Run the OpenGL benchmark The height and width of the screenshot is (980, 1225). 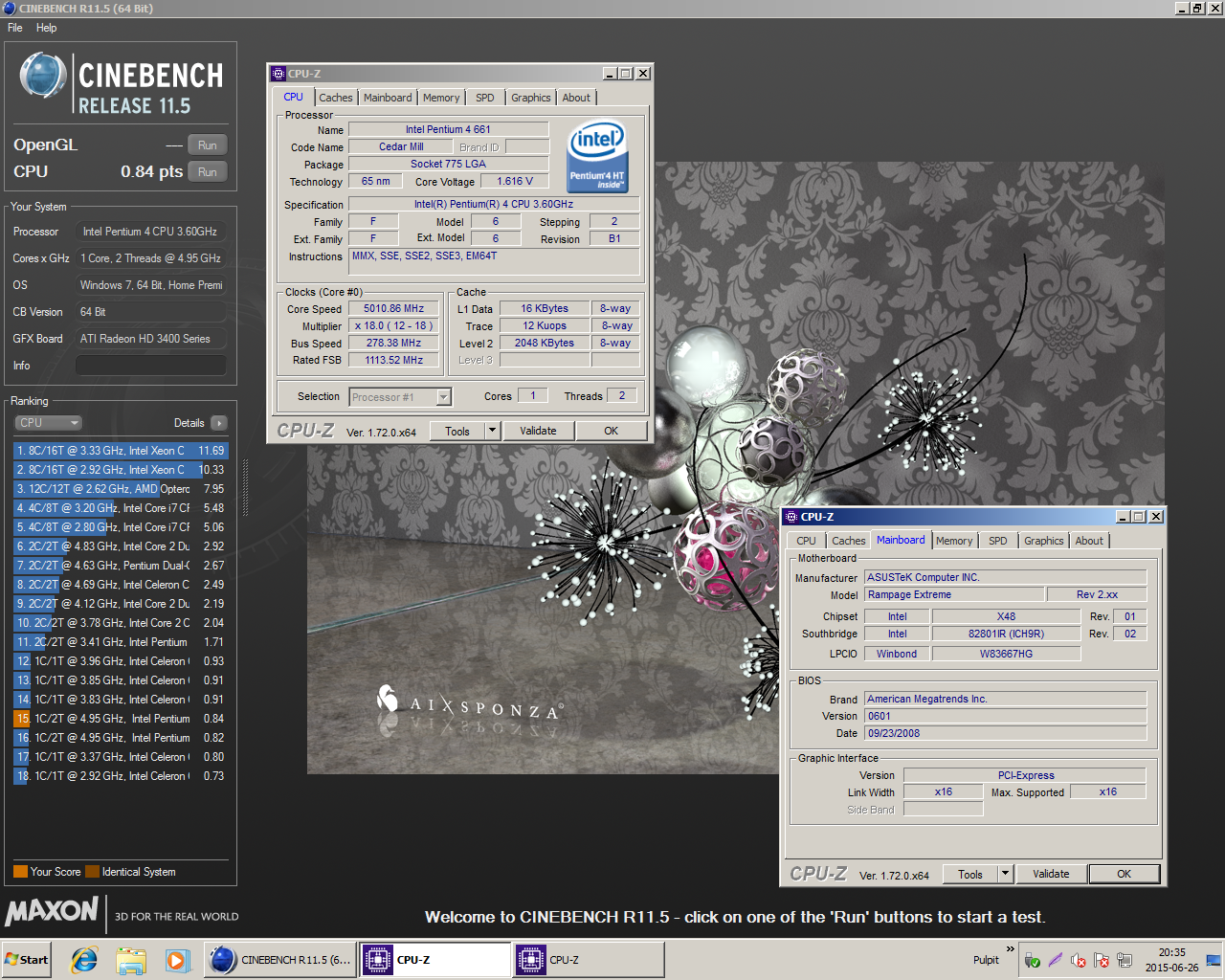(208, 145)
